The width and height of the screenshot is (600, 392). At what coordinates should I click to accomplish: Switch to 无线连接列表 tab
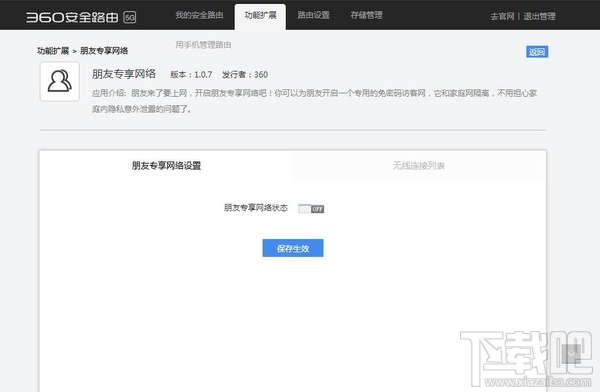(419, 165)
